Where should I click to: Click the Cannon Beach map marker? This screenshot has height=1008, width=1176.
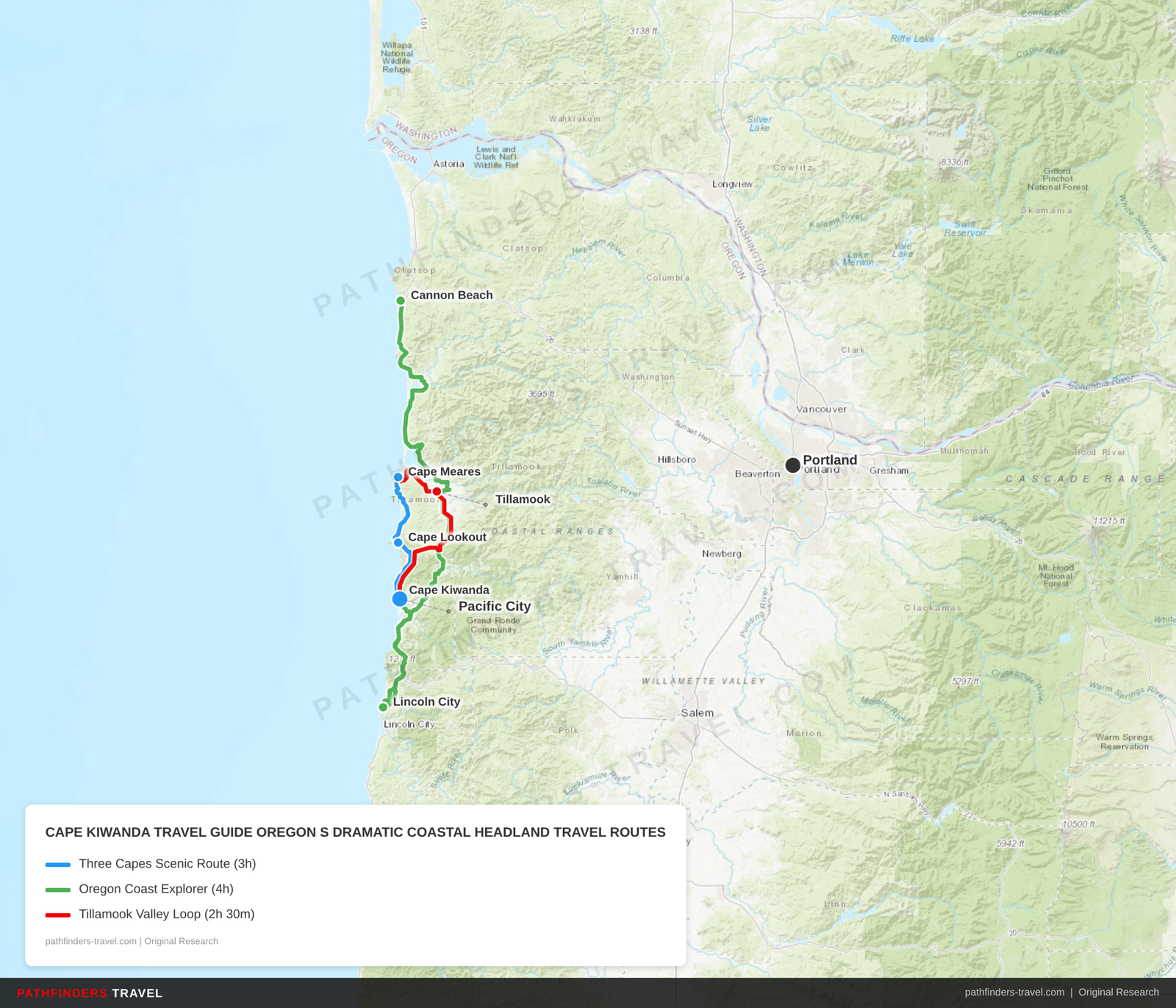401,301
